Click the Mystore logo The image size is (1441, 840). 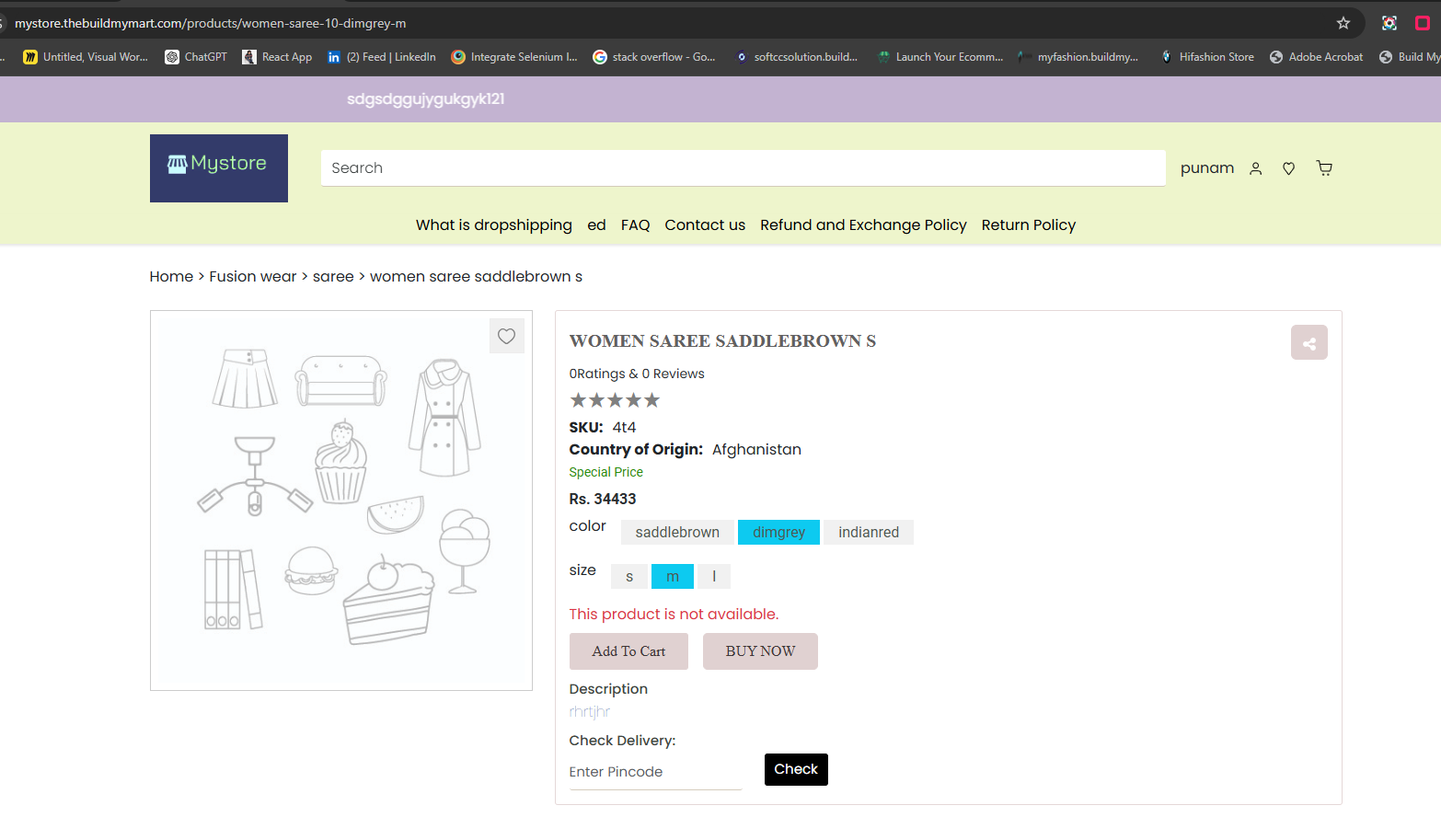(x=219, y=168)
